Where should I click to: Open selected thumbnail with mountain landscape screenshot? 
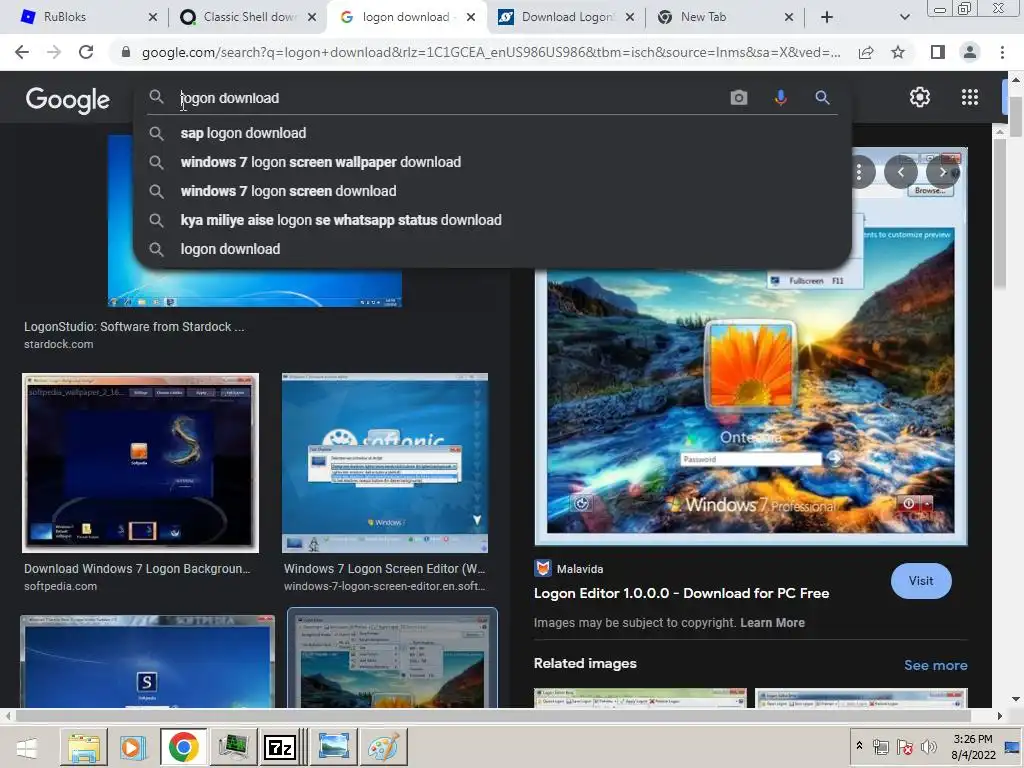[x=392, y=658]
